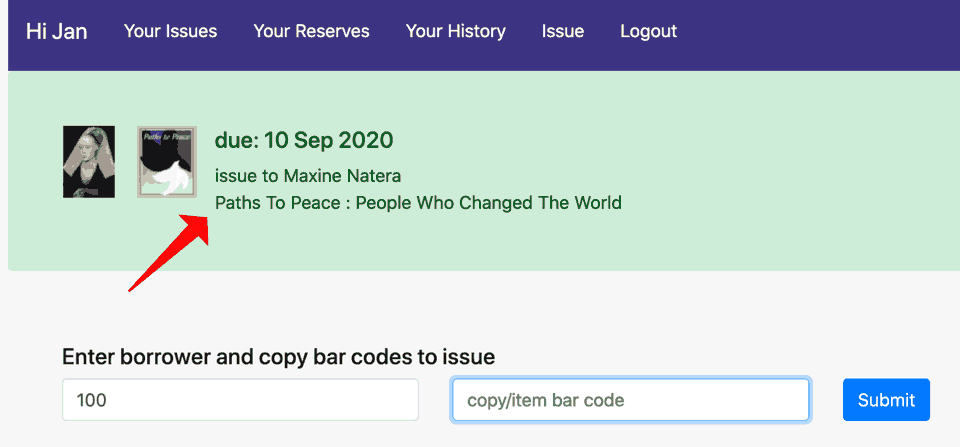This screenshot has width=960, height=447.
Task: Click the Paths to Peace book cover
Action: tap(166, 162)
